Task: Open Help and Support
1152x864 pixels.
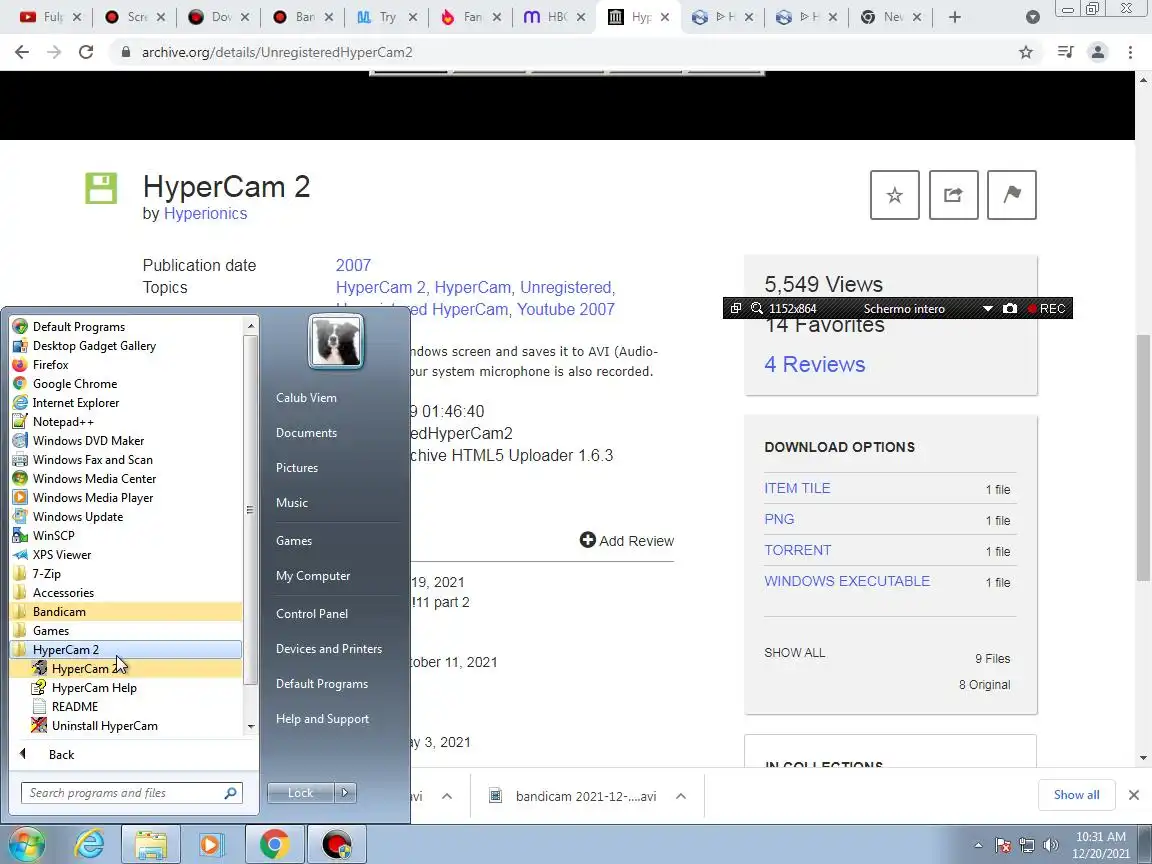Action: click(323, 719)
